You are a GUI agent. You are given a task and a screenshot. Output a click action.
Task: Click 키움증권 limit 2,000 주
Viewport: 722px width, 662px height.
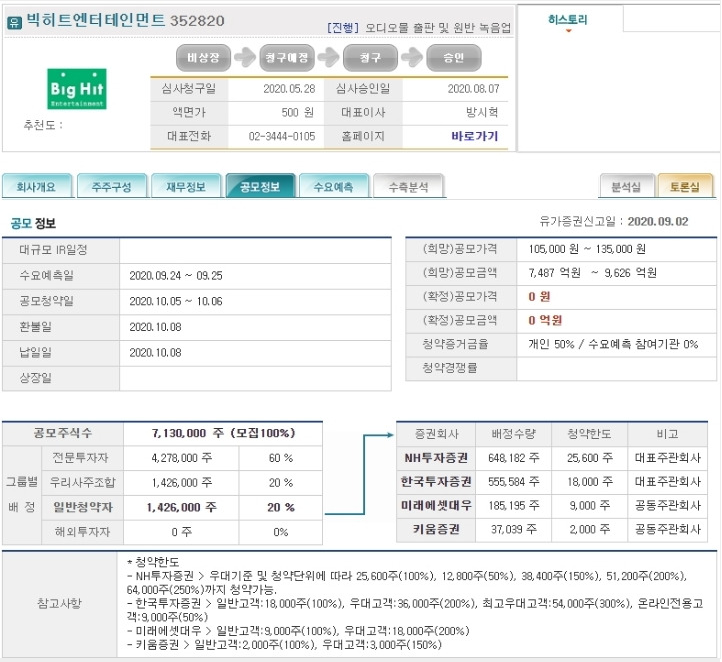590,529
